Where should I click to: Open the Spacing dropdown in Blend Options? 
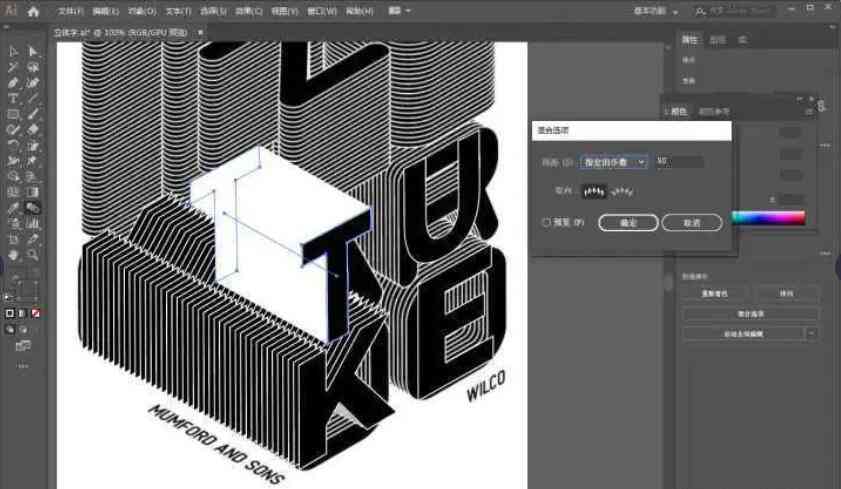coord(614,162)
